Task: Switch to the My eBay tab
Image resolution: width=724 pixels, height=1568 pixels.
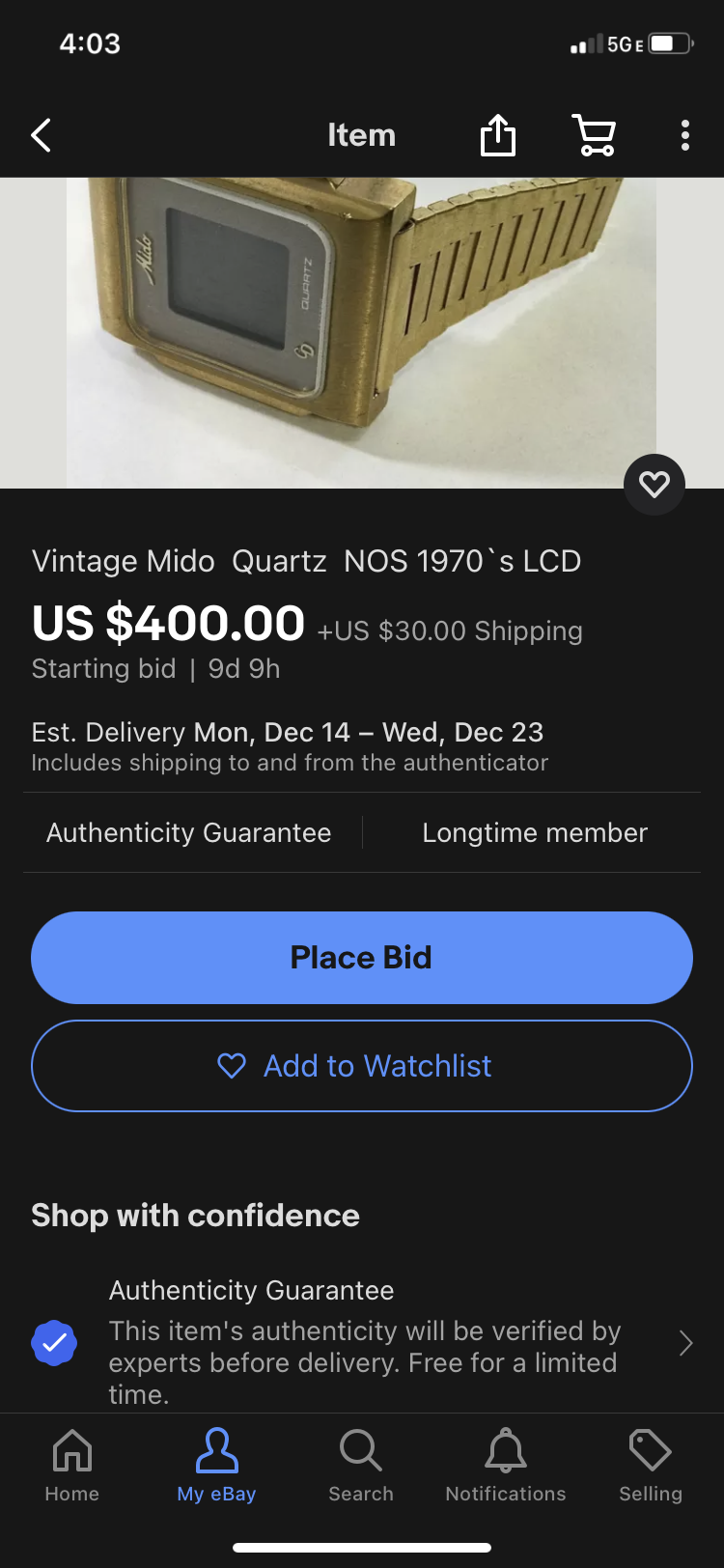Action: (216, 1466)
